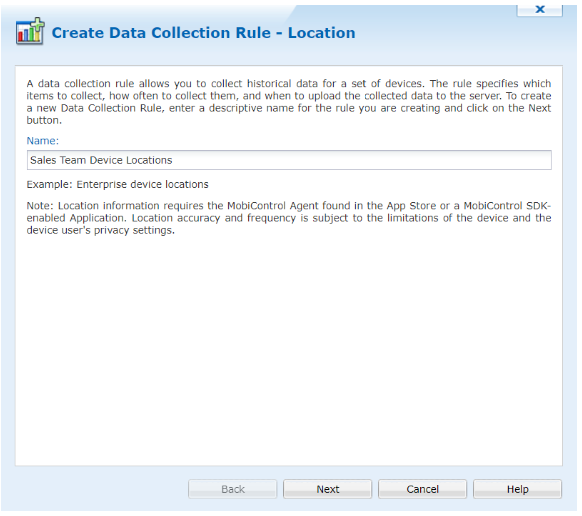Viewport: 582px width, 516px height.
Task: Click the 'Create Data Collection Rule - Location' title
Action: tap(203, 33)
